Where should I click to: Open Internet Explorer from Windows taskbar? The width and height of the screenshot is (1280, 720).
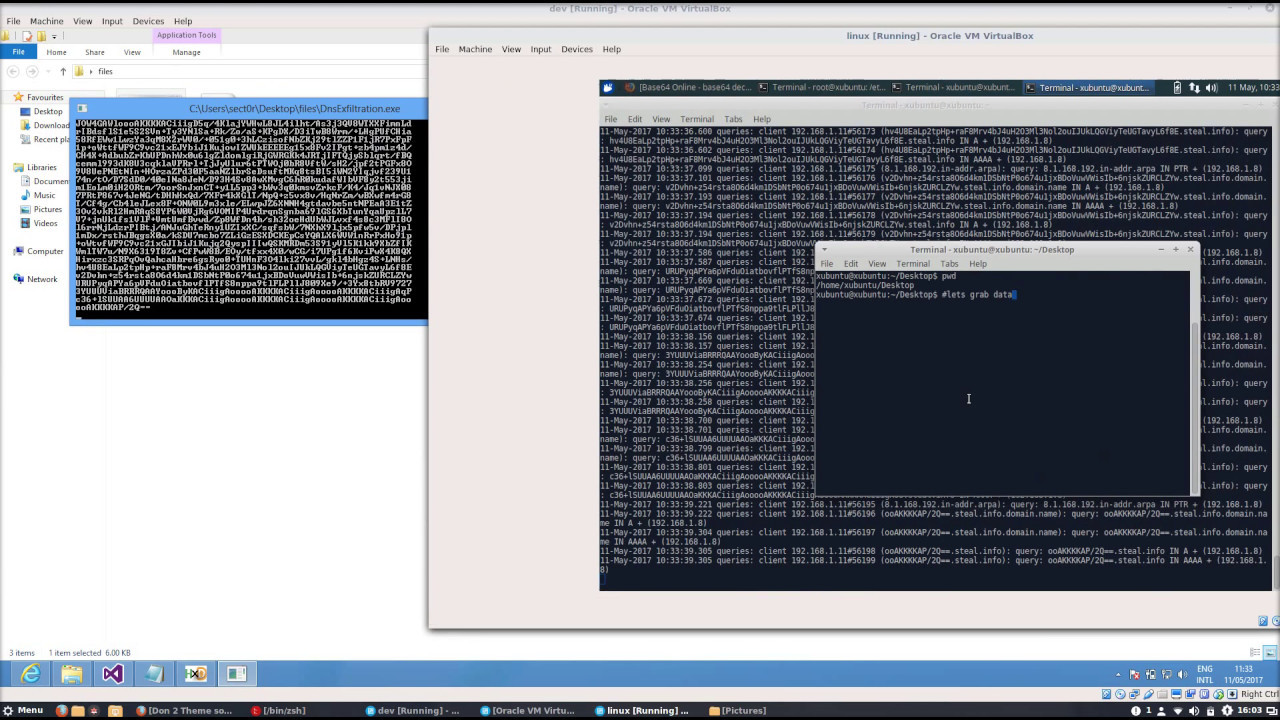coord(31,674)
